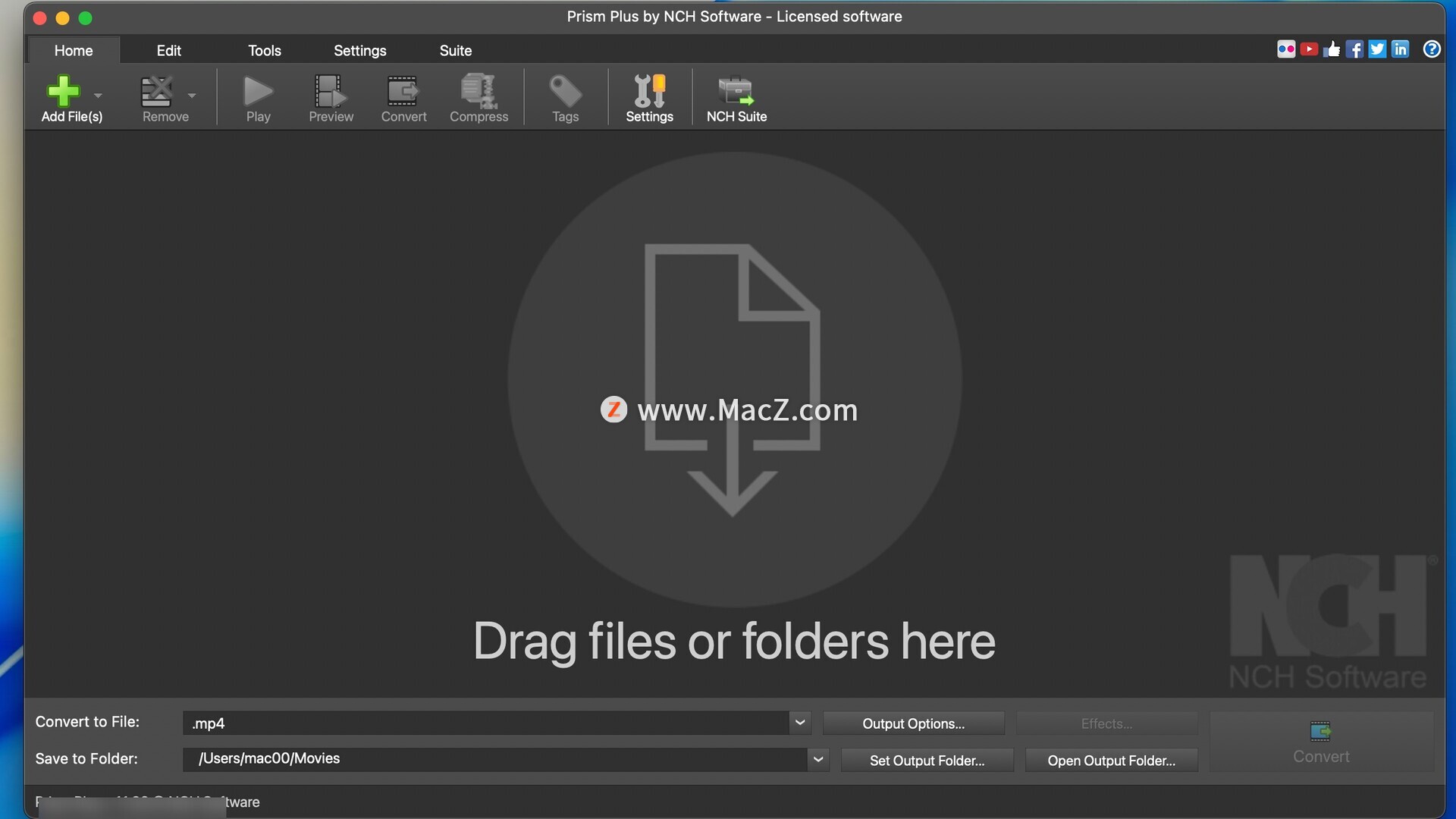This screenshot has height=819, width=1456.
Task: Open Output Options... button
Action: coord(914,723)
